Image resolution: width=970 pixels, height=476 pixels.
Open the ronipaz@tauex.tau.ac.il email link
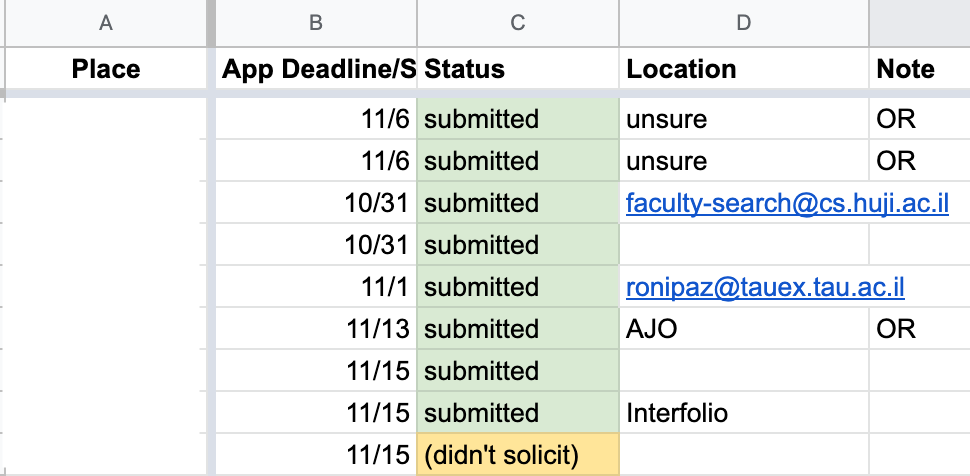coord(765,287)
